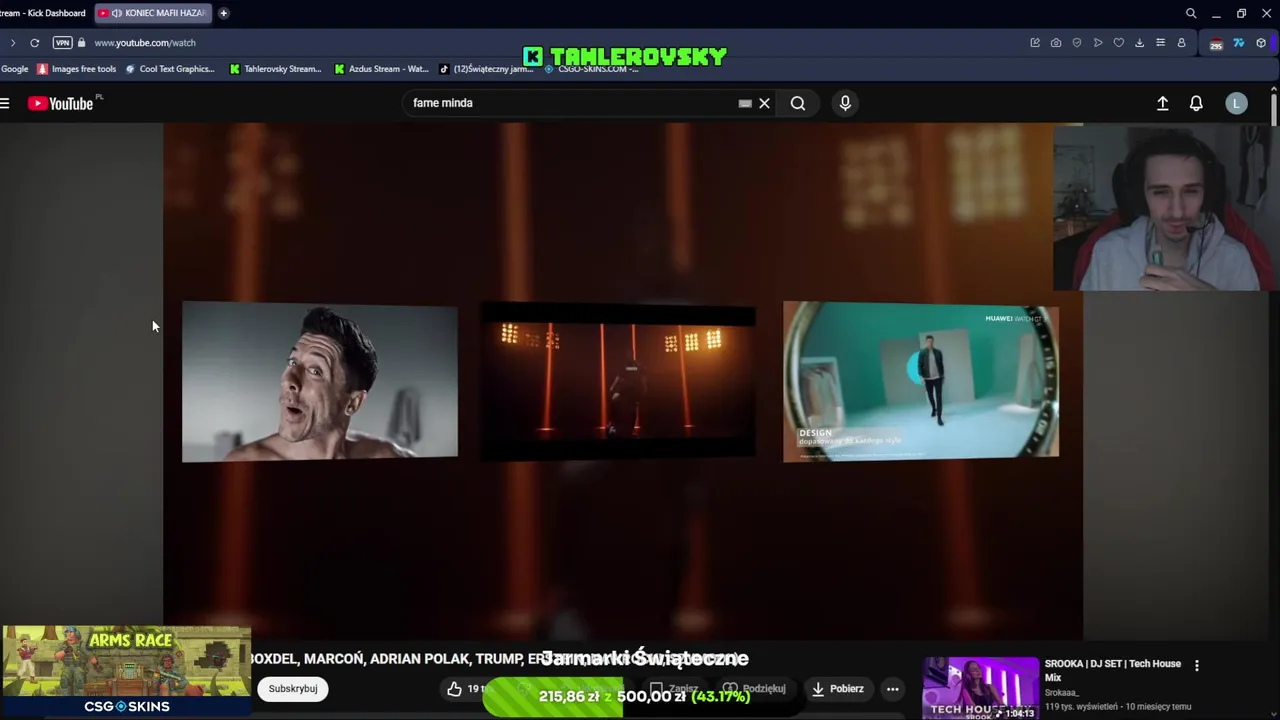Open YouTube hamburger guide menu
The height and width of the screenshot is (720, 1280).
tap(5, 103)
